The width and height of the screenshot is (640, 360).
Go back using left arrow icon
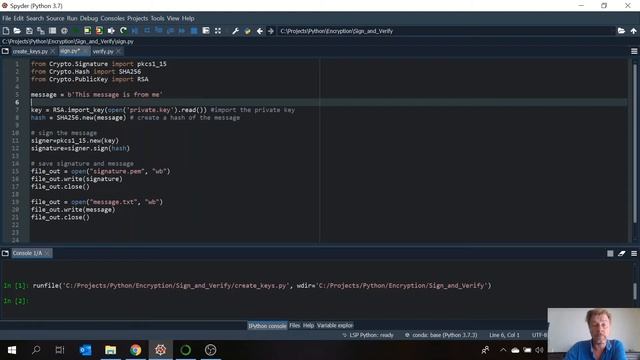(259, 31)
